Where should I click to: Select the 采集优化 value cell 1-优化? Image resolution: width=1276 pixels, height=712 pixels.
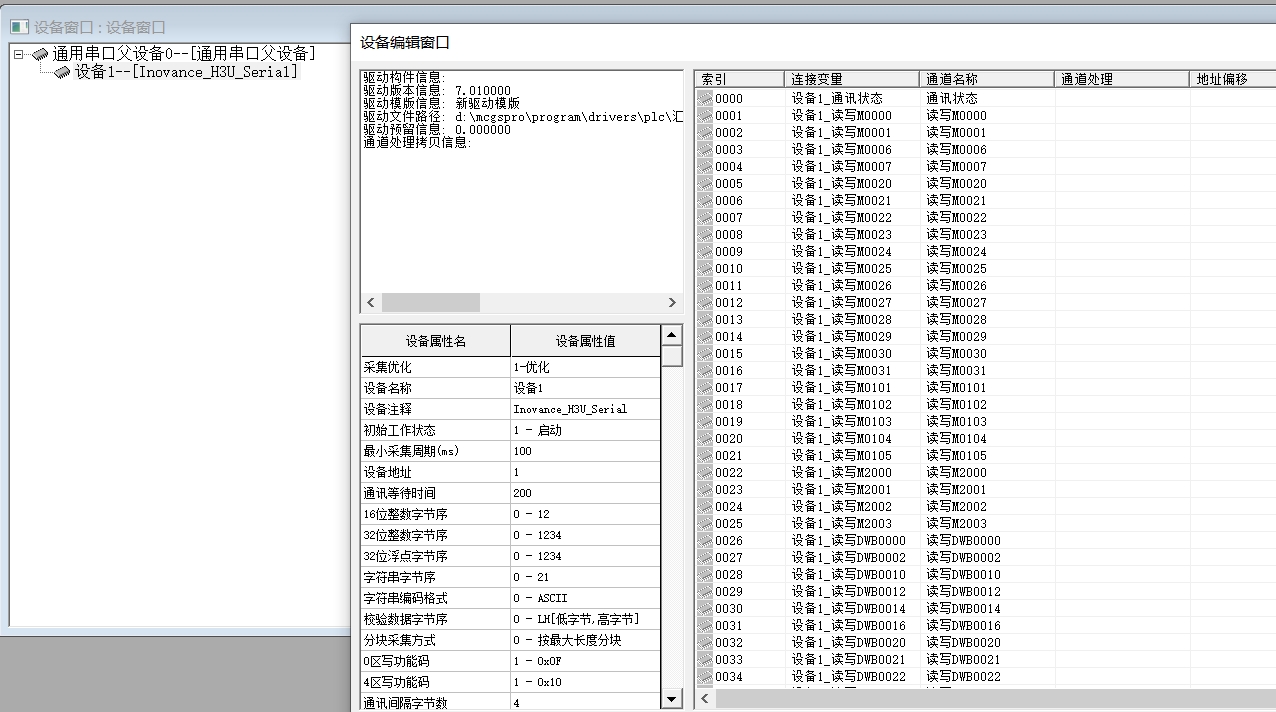pos(585,367)
